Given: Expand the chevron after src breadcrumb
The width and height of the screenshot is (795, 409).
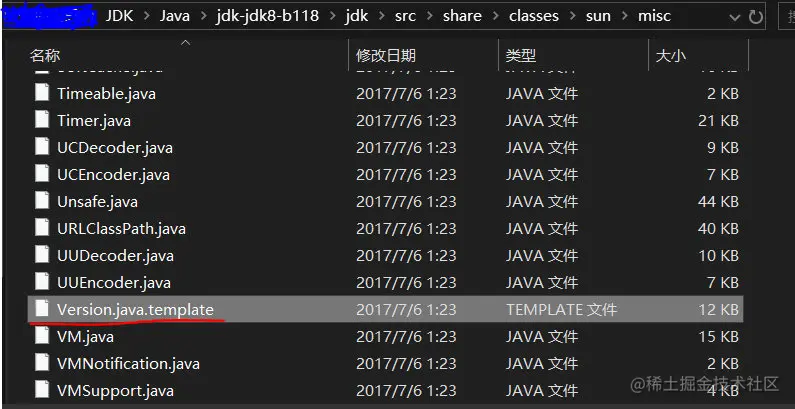Looking at the screenshot, I should click(430, 16).
